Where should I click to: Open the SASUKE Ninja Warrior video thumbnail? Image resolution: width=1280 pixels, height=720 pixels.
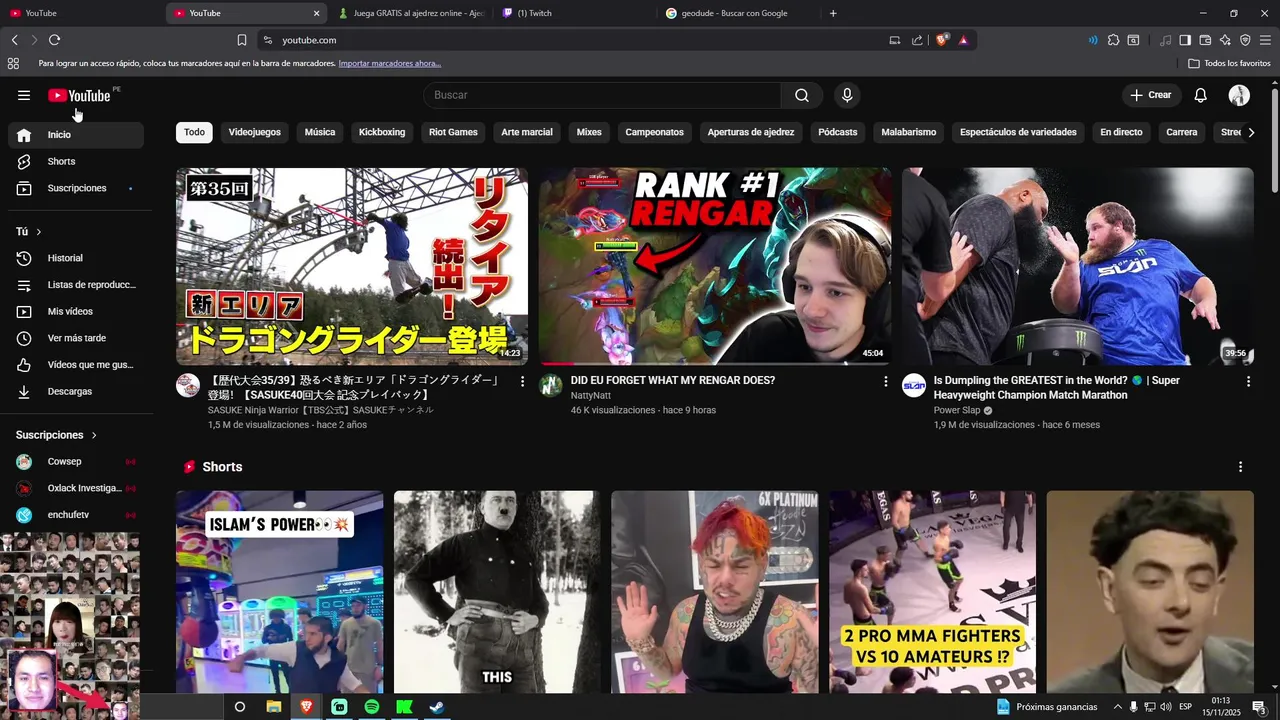(x=352, y=266)
